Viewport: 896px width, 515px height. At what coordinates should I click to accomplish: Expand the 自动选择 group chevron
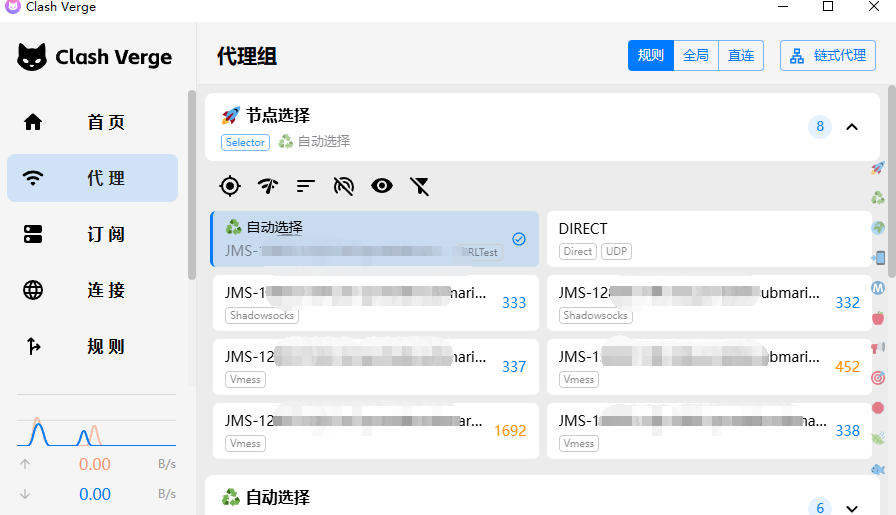852,508
